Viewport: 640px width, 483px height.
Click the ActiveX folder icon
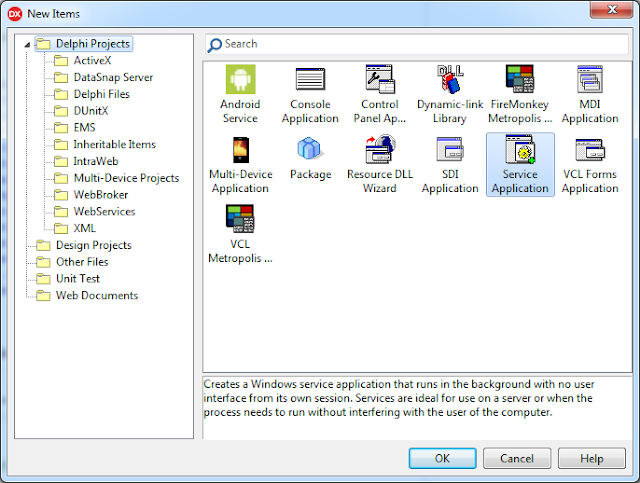click(x=61, y=61)
